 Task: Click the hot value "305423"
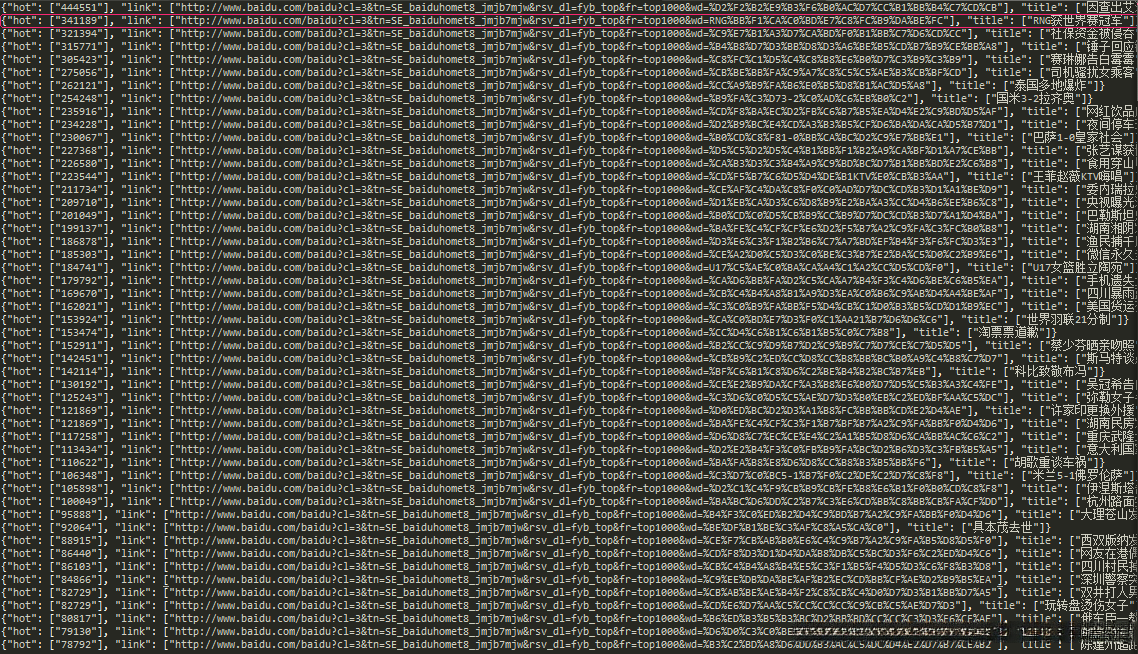pos(80,60)
